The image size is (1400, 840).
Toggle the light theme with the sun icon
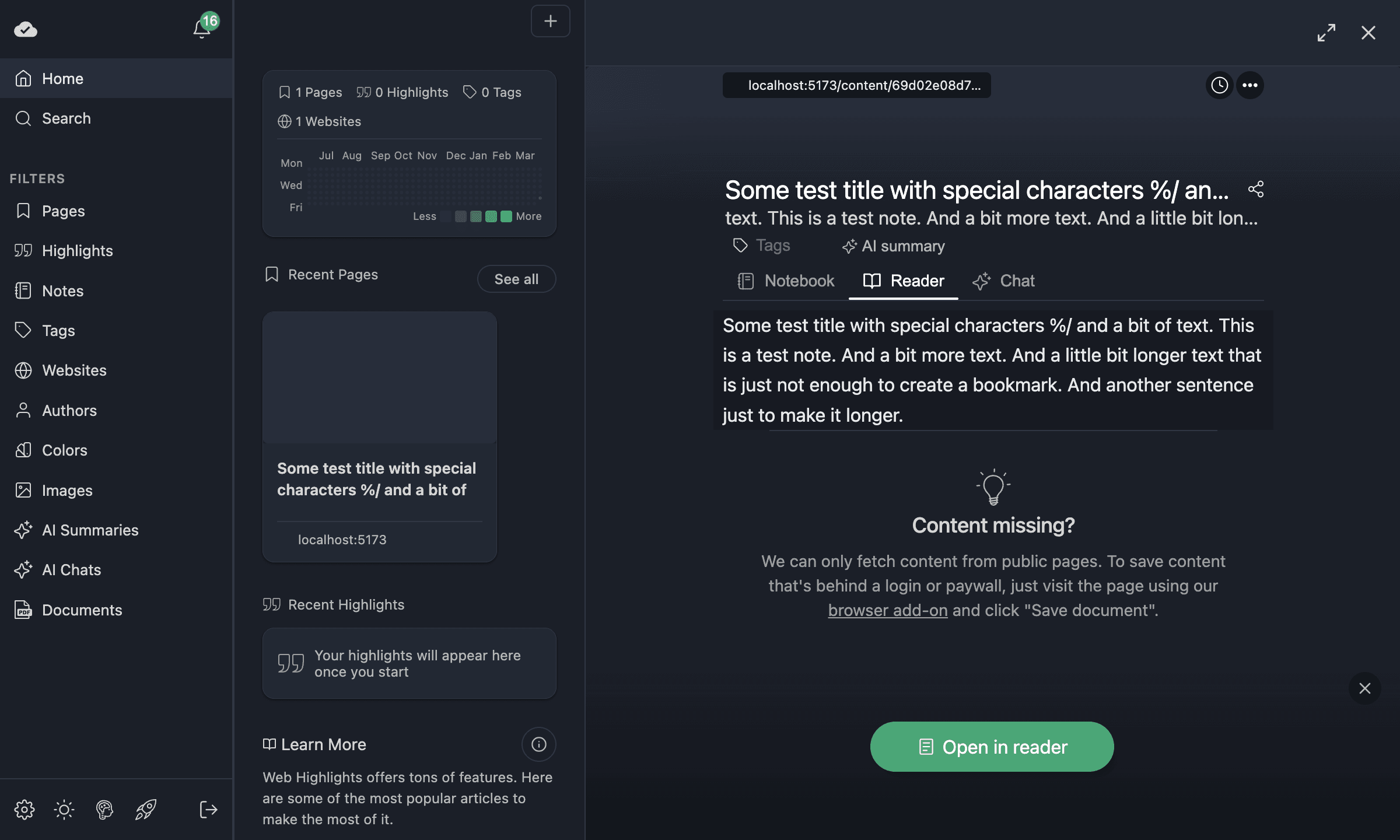tap(64, 810)
